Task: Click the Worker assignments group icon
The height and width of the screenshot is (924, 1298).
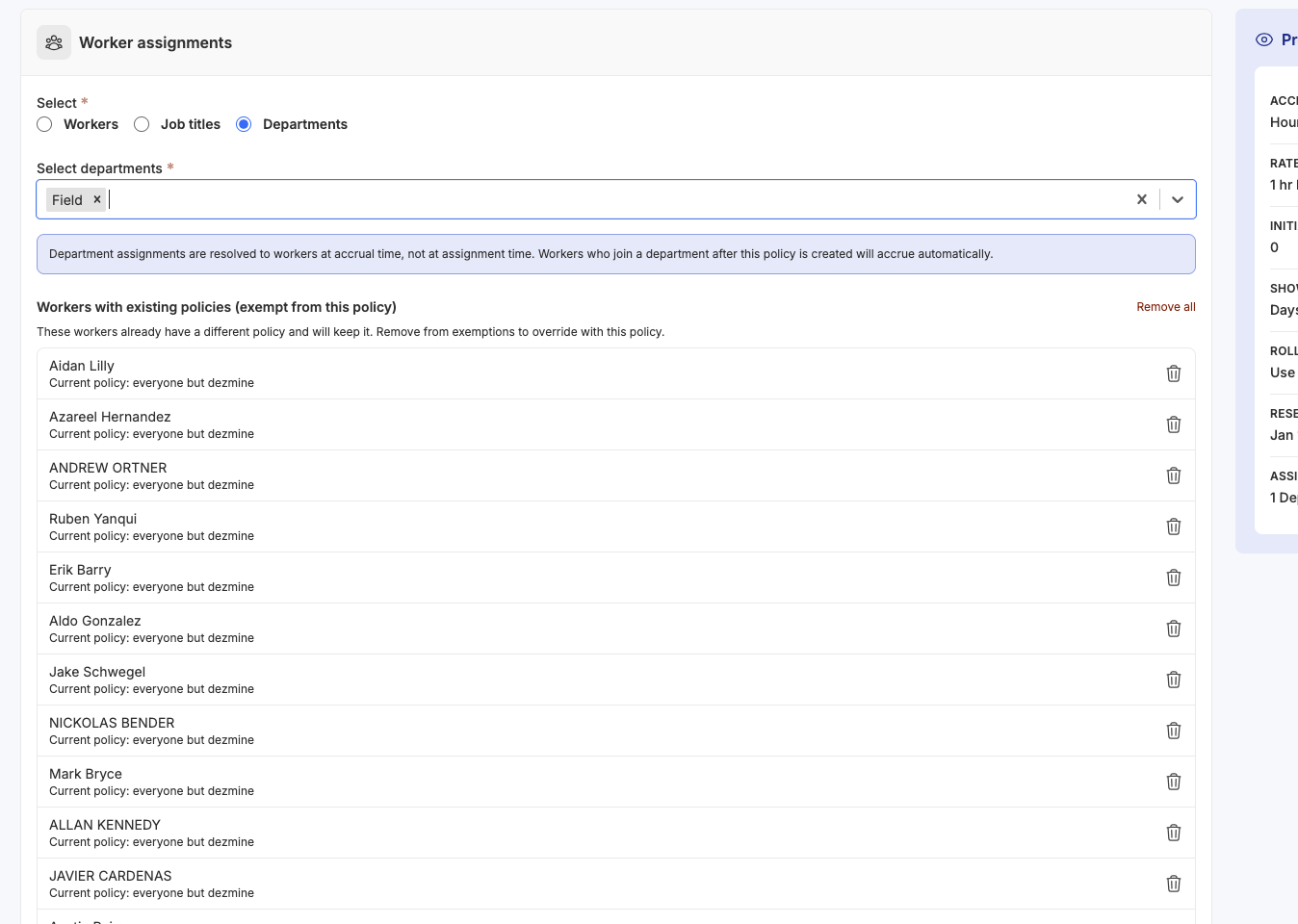Action: (54, 42)
